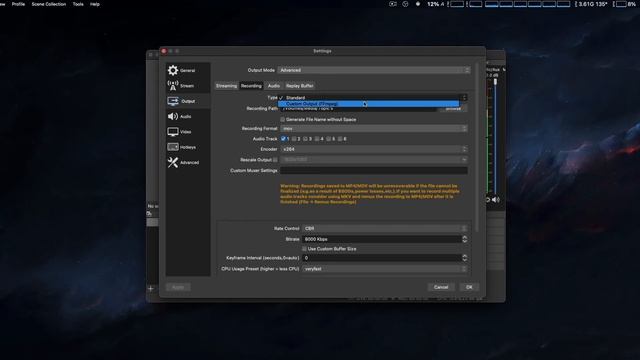Image resolution: width=640 pixels, height=360 pixels.
Task: Toggle Use Custom Buffer Size
Action: 304,249
